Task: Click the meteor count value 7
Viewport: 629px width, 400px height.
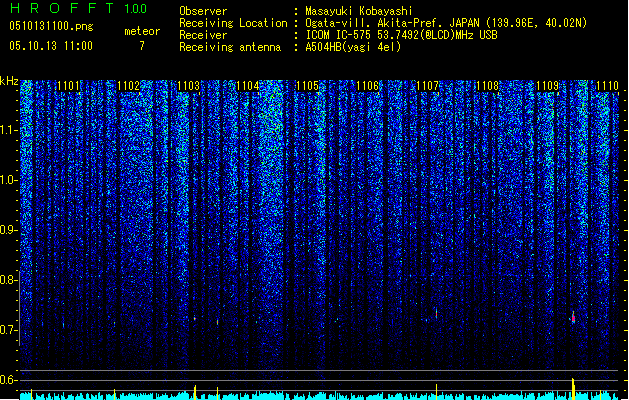Action: coord(142,46)
